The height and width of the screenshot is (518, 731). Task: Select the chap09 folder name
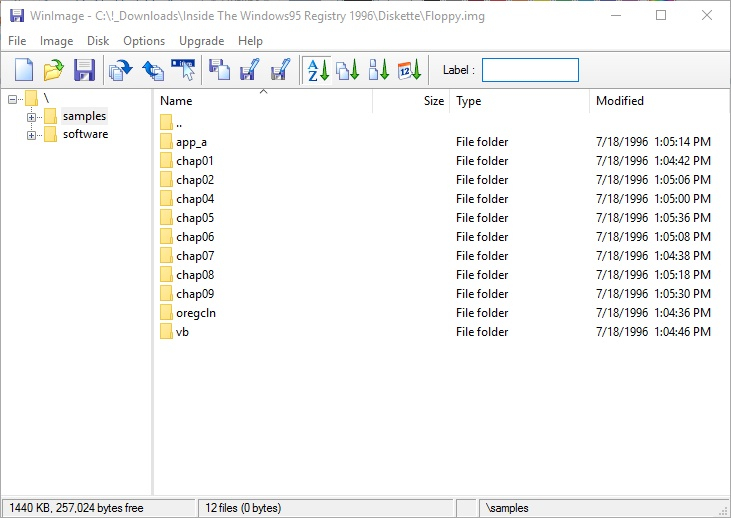pos(195,294)
